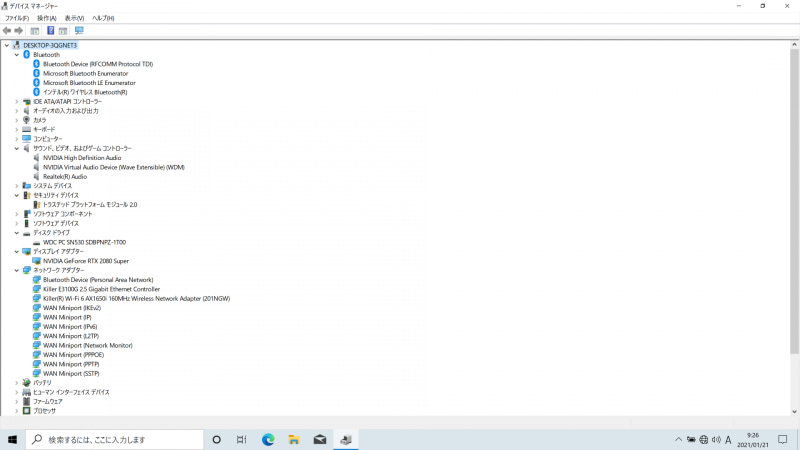Select WAN Miniport (IPv6)
This screenshot has width=800, height=450.
pyautogui.click(x=70, y=327)
